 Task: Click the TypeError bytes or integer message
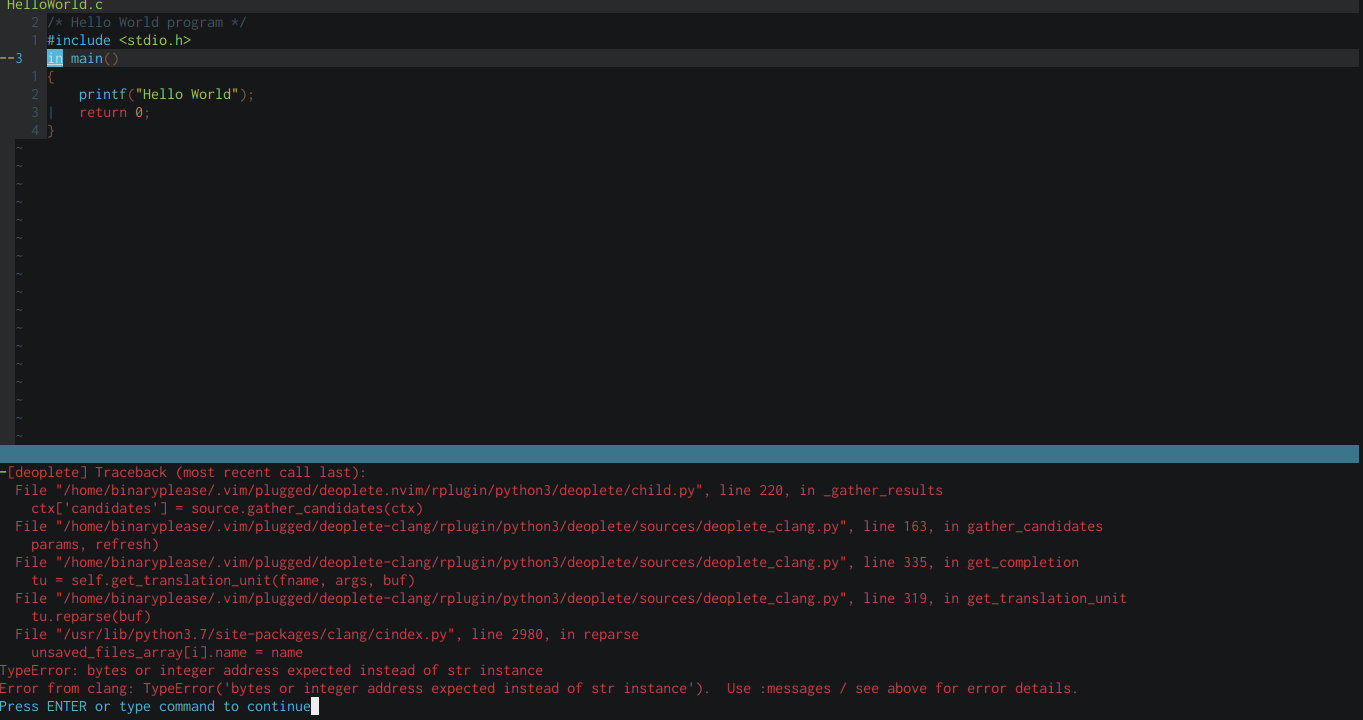click(x=270, y=670)
